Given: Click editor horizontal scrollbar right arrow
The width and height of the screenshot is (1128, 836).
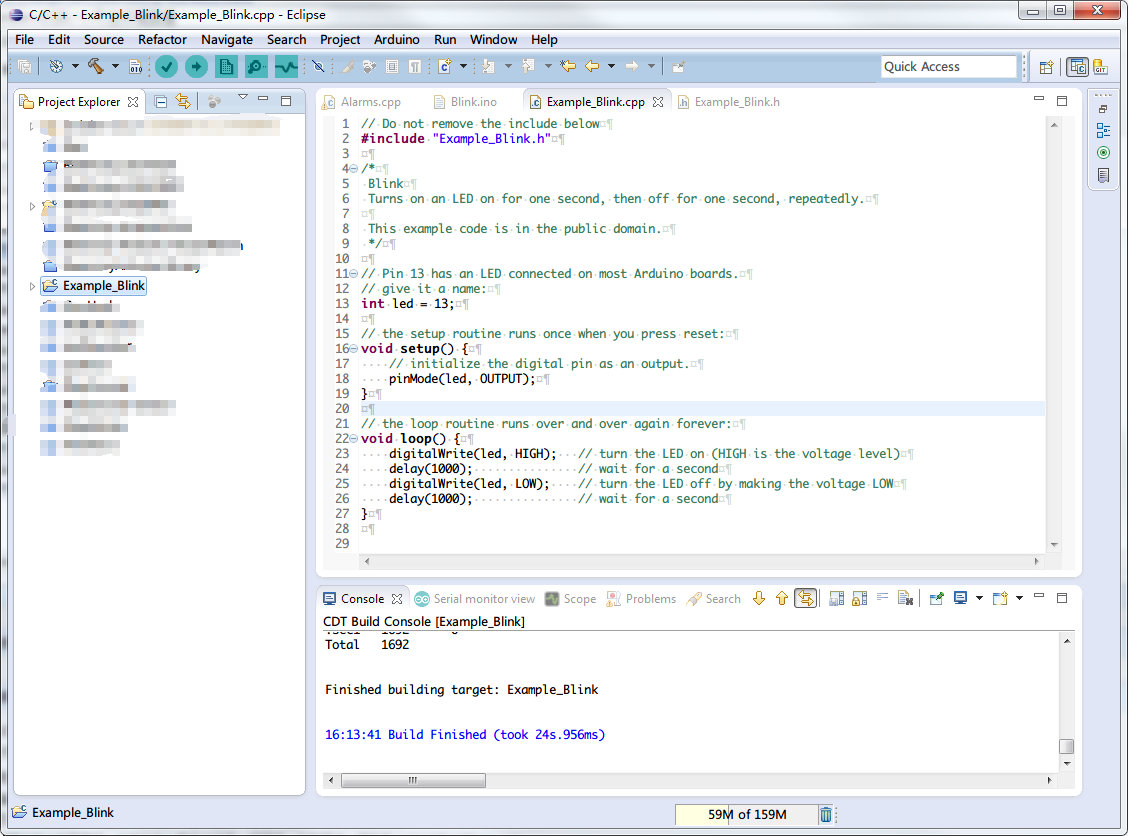Looking at the screenshot, I should 1037,561.
